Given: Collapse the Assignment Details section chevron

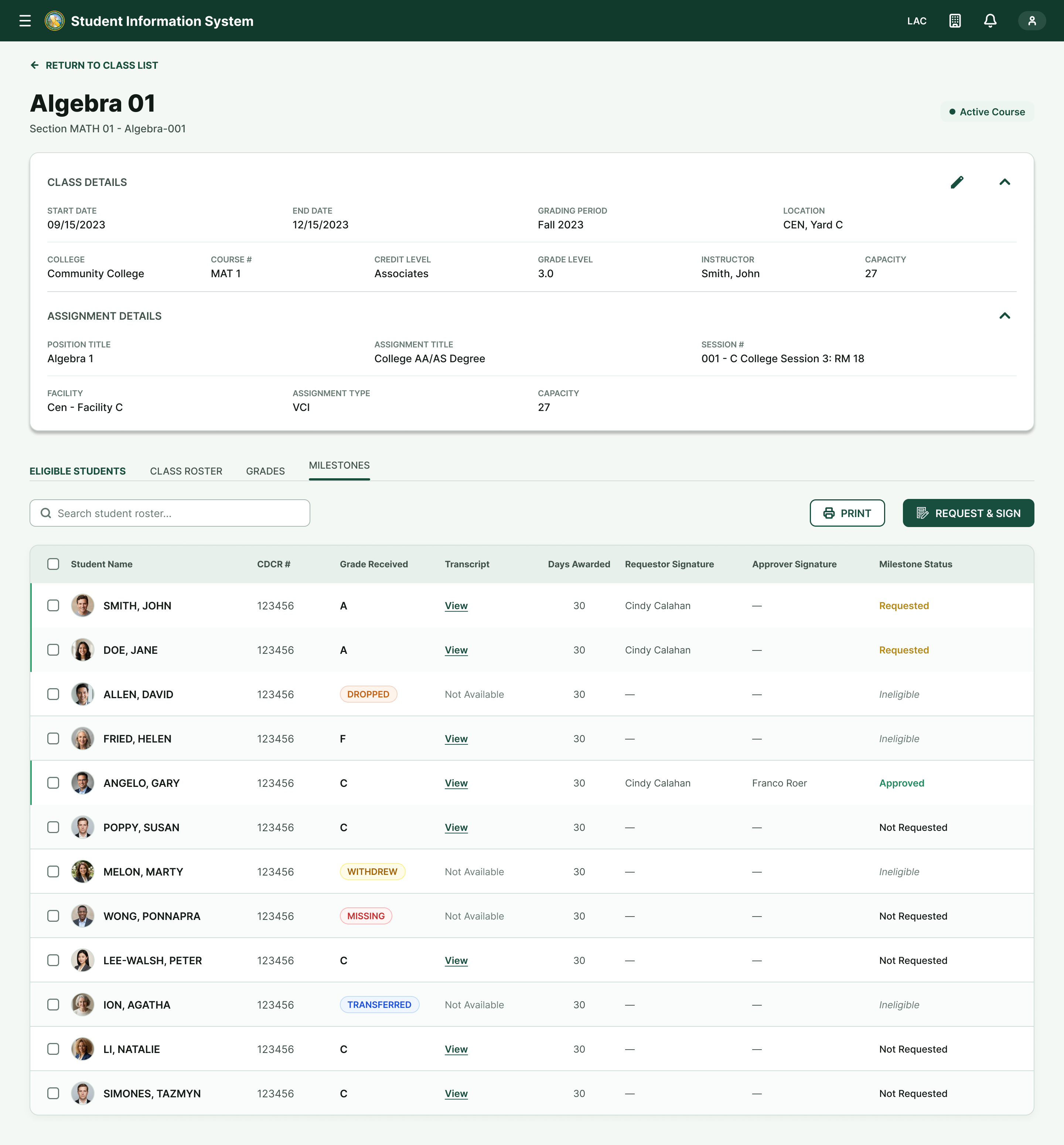Looking at the screenshot, I should pyautogui.click(x=1005, y=316).
